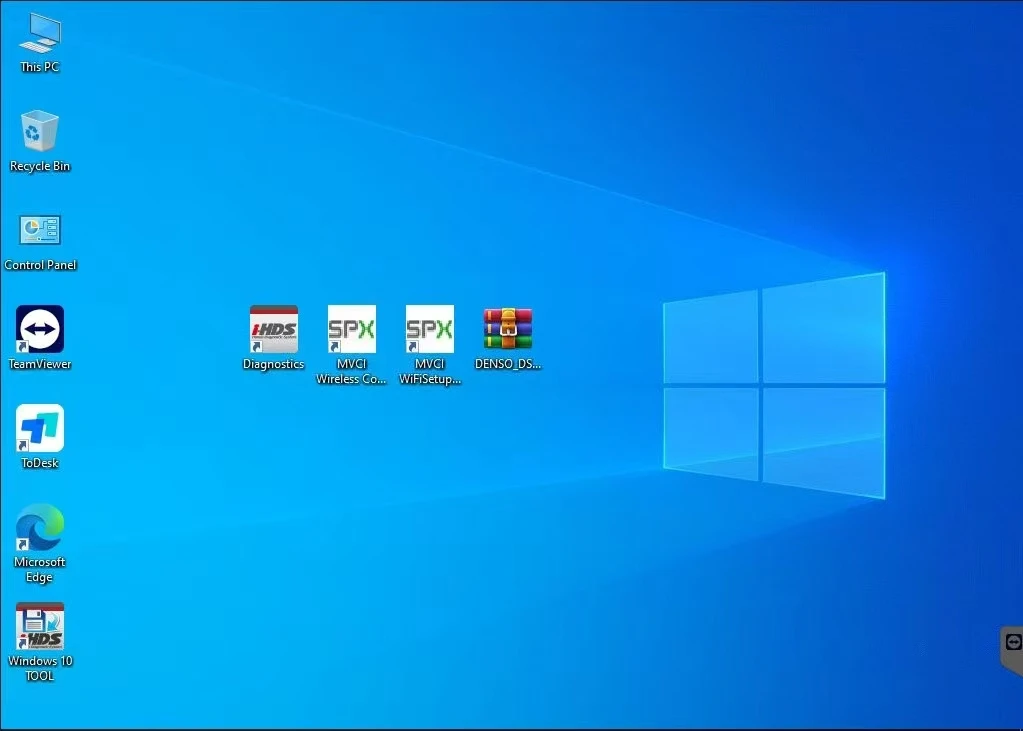Select the This PC desktop icon

(40, 33)
